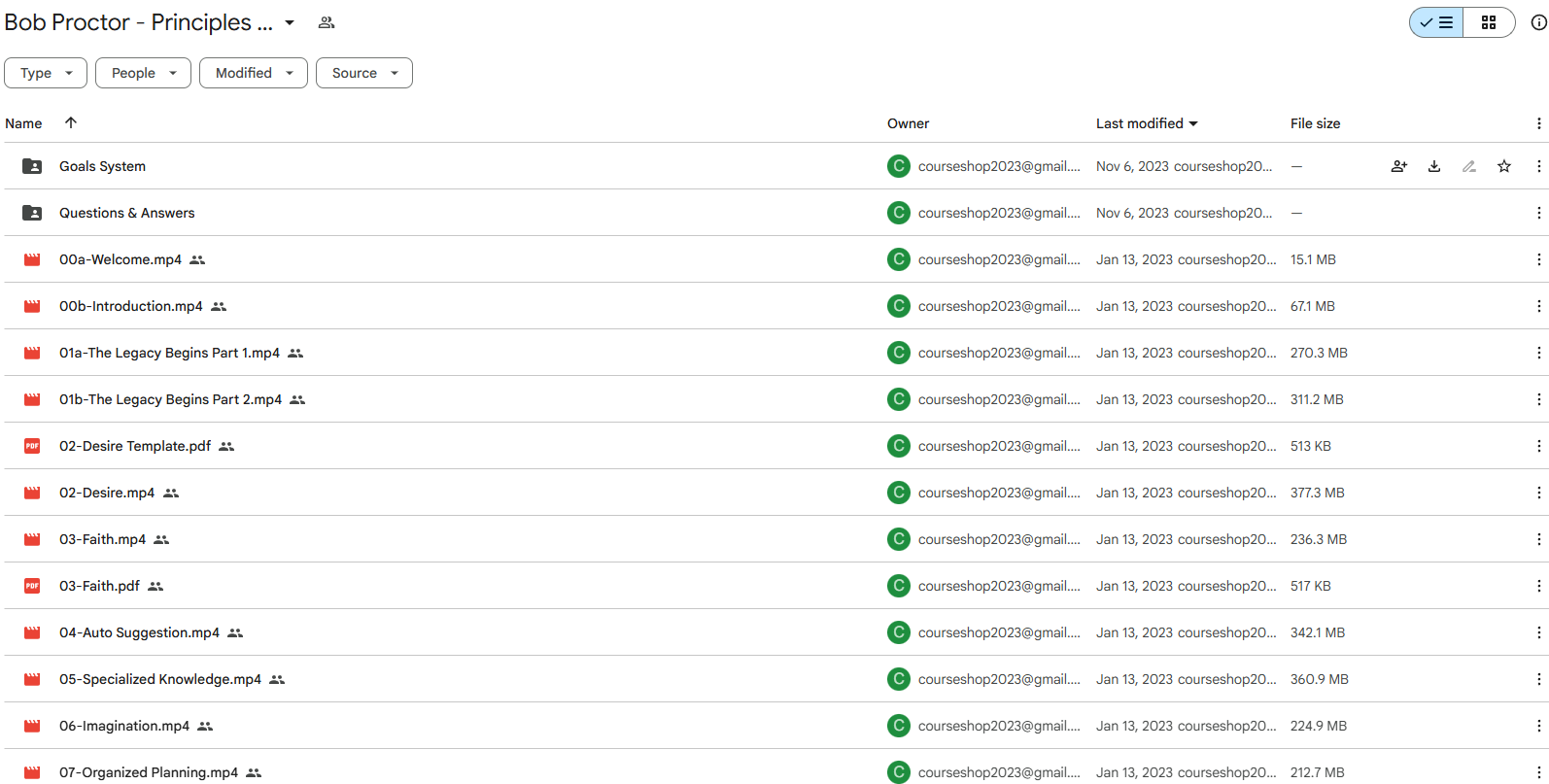Open the 00a-Welcome.mp4 video file
Viewport: 1549px width, 784px height.
pyautogui.click(x=120, y=259)
